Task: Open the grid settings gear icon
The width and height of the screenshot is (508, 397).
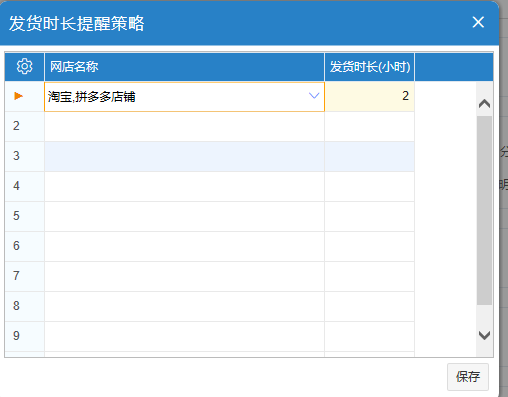Action: [24, 66]
